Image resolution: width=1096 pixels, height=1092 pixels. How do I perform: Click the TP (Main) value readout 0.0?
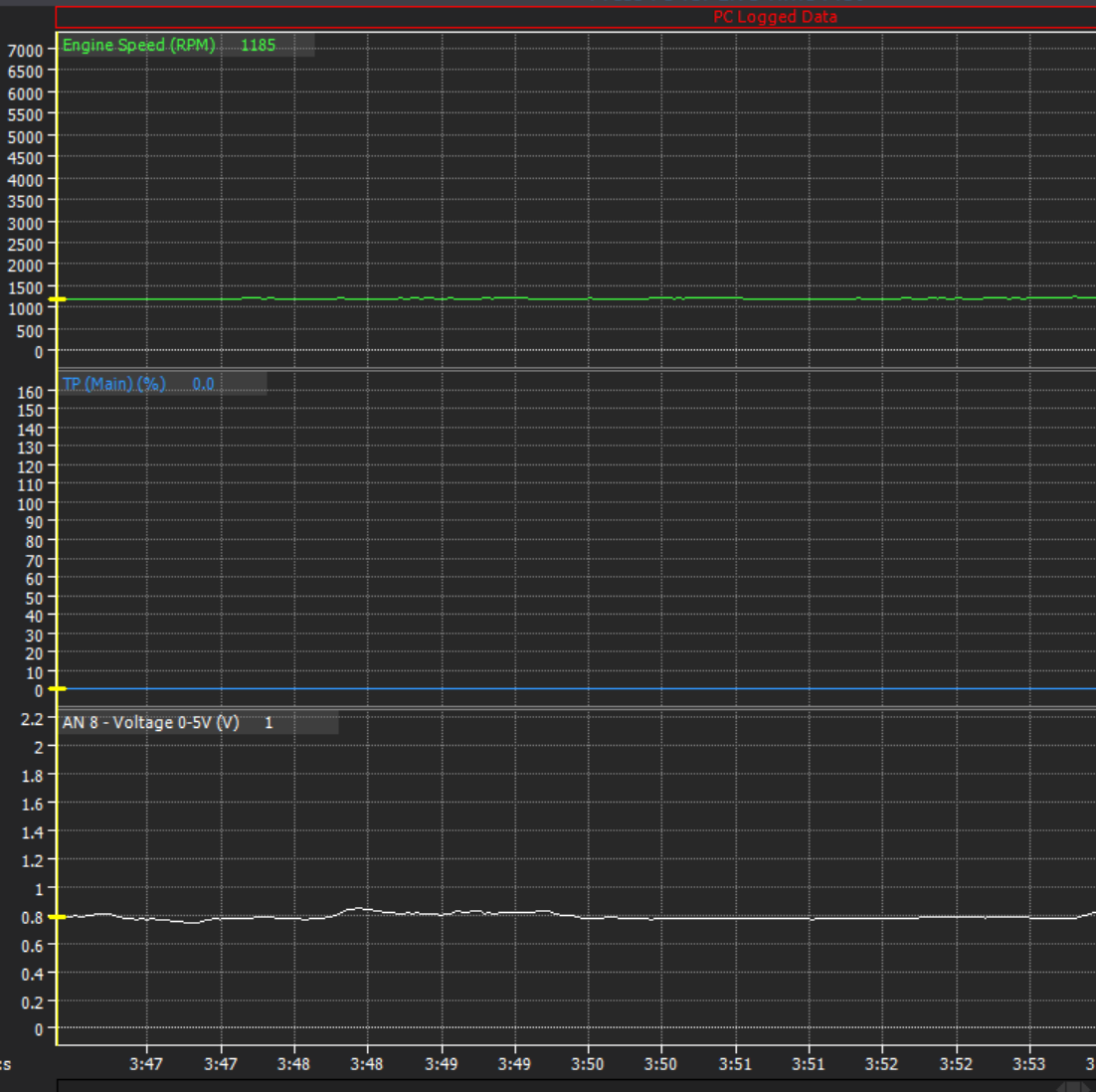tap(203, 384)
